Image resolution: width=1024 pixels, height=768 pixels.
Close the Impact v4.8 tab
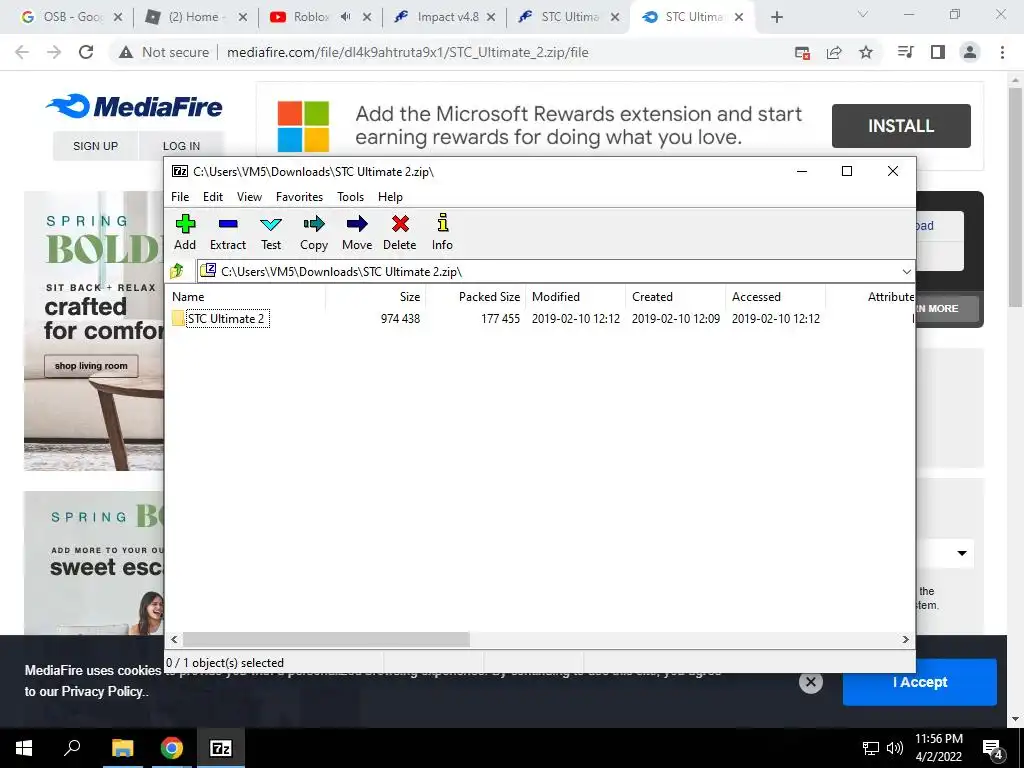coord(491,17)
